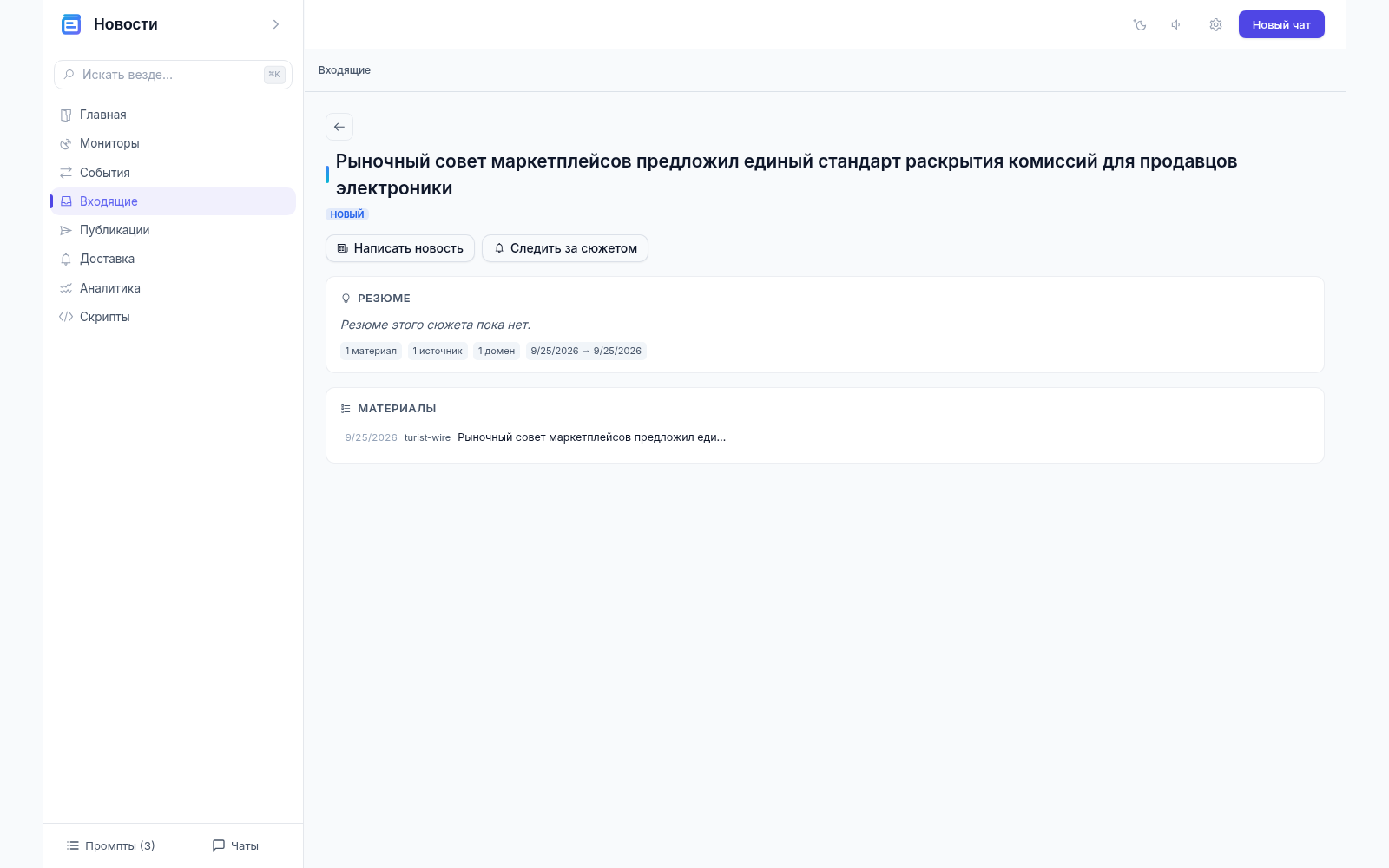Open Аналитика section
1389x868 pixels.
[173, 288]
